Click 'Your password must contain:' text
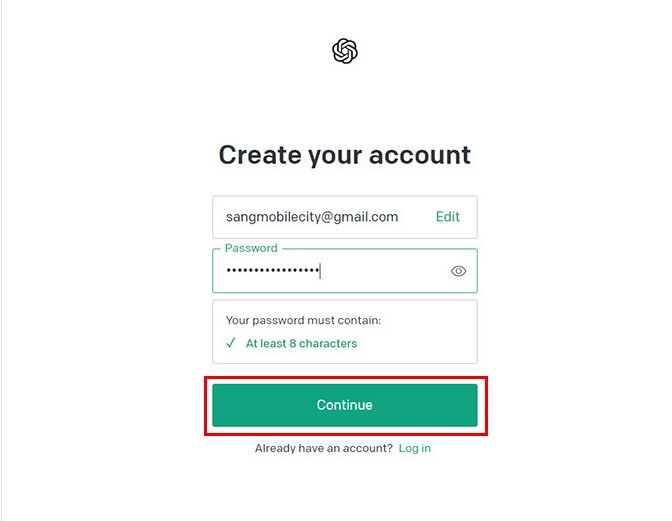The height and width of the screenshot is (521, 672). point(303,320)
